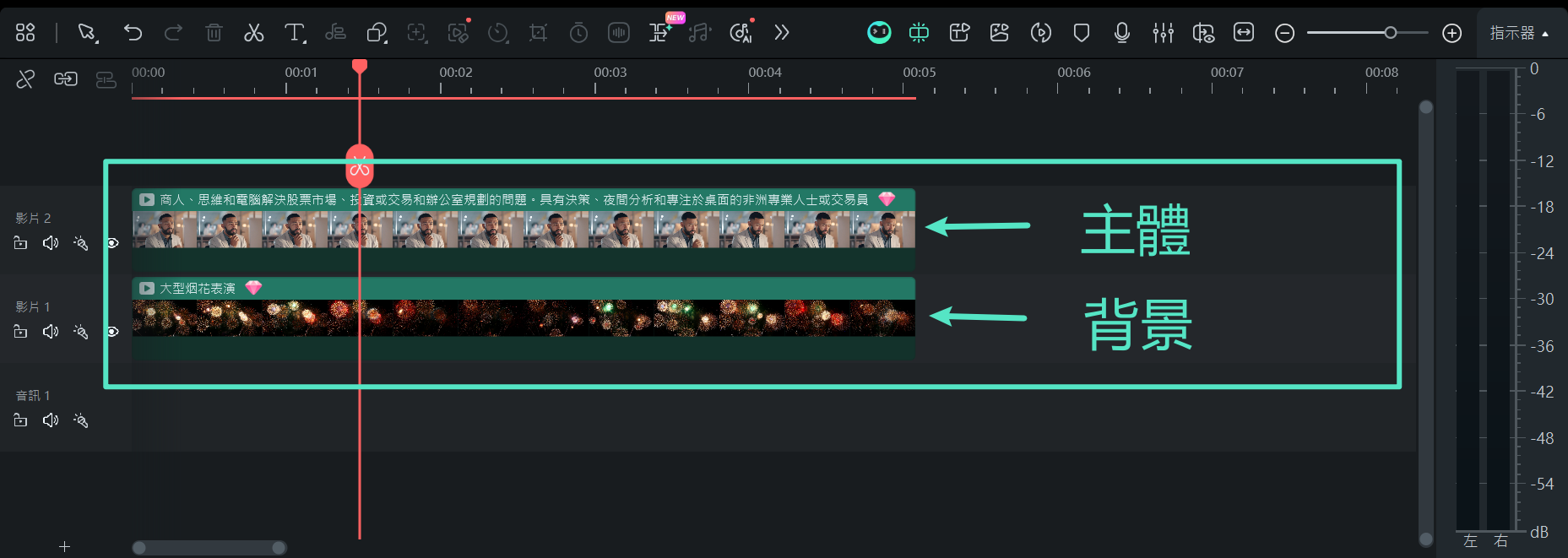Click the zoom-to-fit timeline icon
This screenshot has height=558, width=1568.
(1244, 33)
